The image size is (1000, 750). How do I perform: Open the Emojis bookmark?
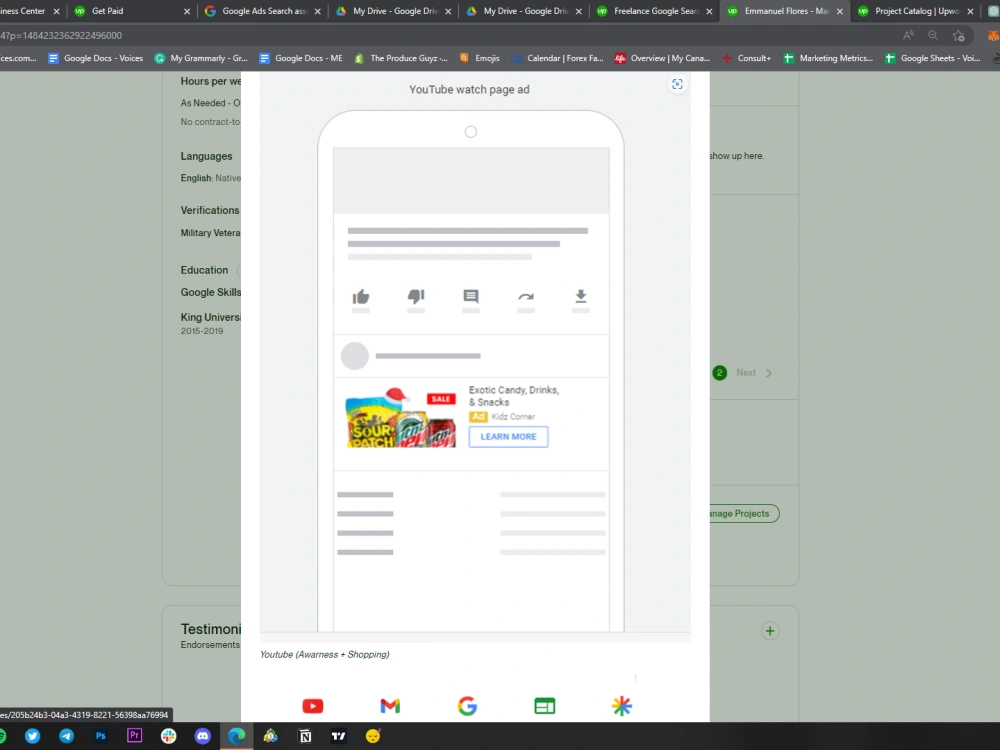pos(480,58)
